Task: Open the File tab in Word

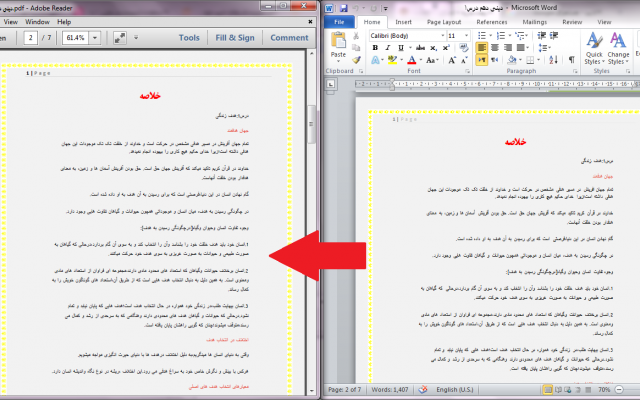Action: (339, 22)
